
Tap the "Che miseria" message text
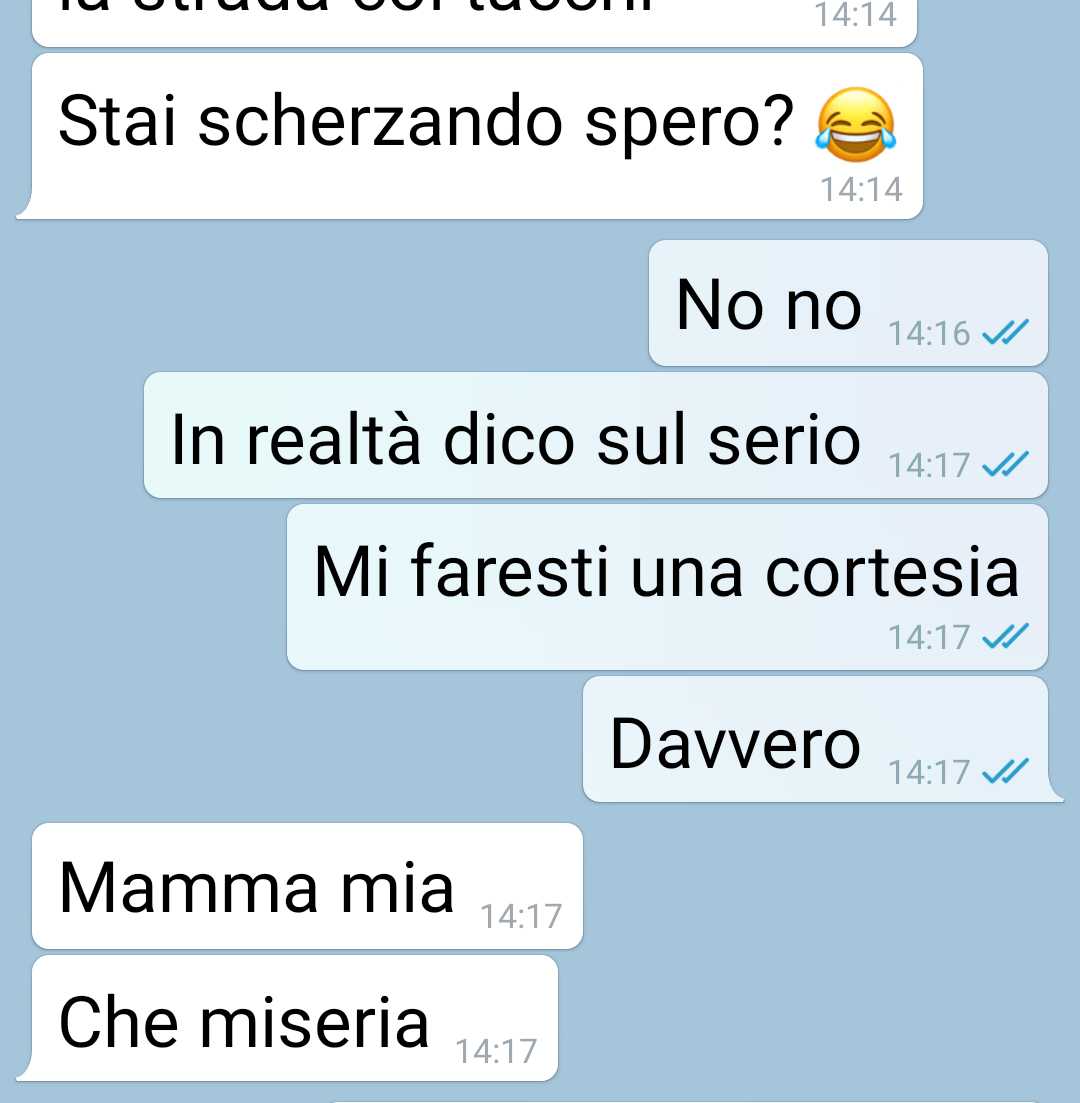(x=244, y=1021)
